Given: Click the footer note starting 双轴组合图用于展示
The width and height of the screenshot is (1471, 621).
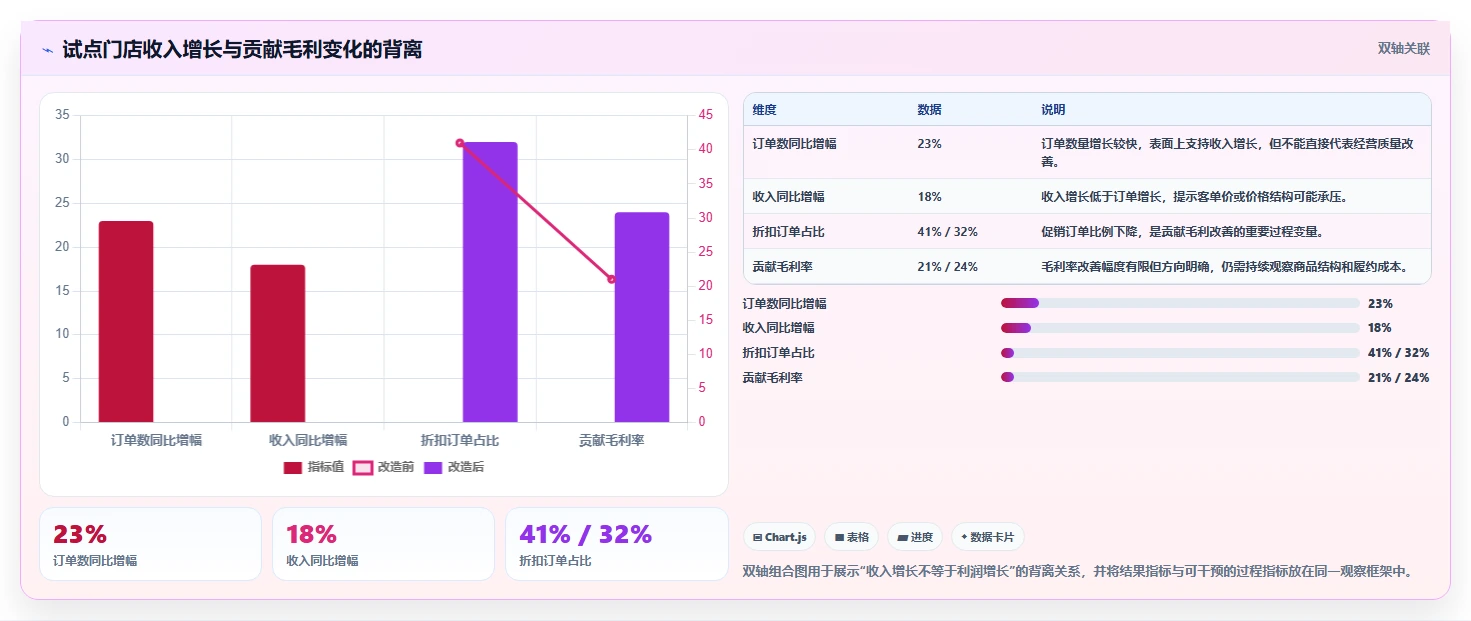Looking at the screenshot, I should [1078, 572].
